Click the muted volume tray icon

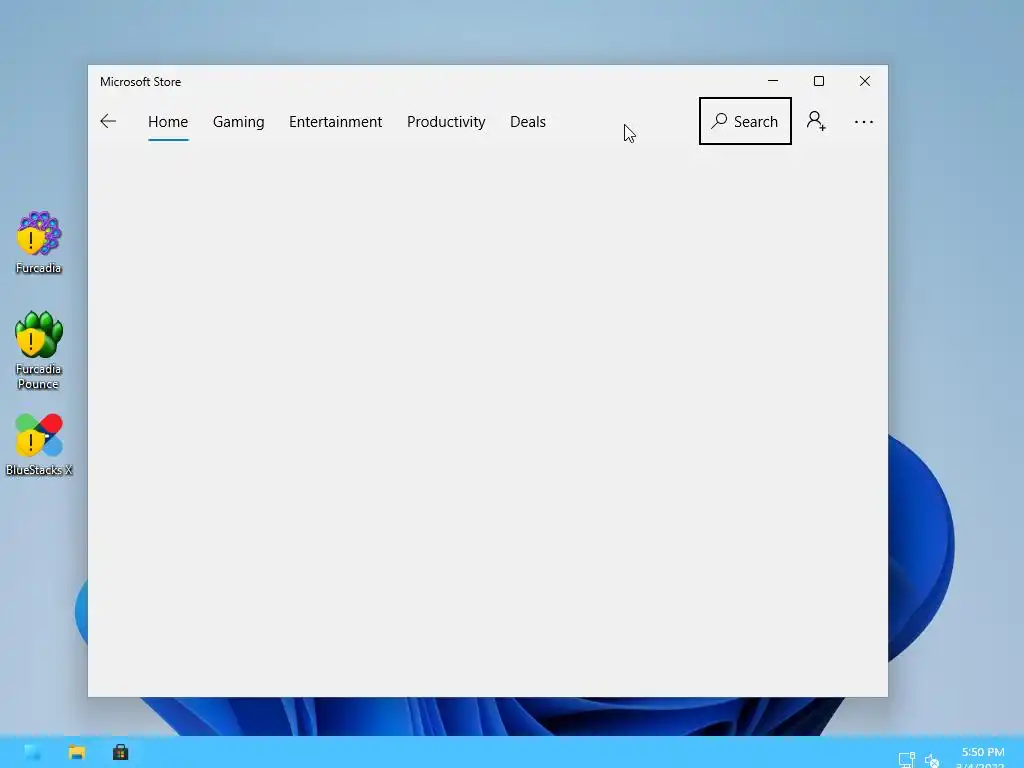coord(932,760)
